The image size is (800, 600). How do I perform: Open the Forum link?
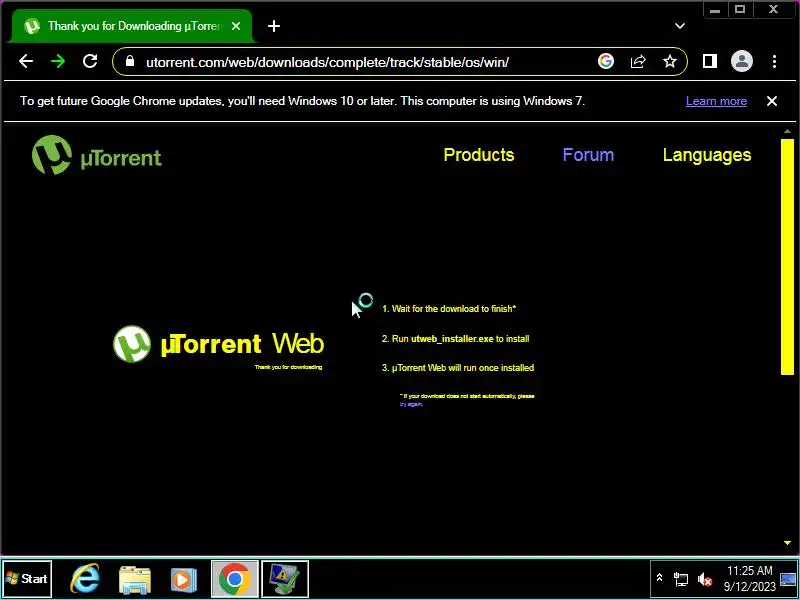click(588, 155)
